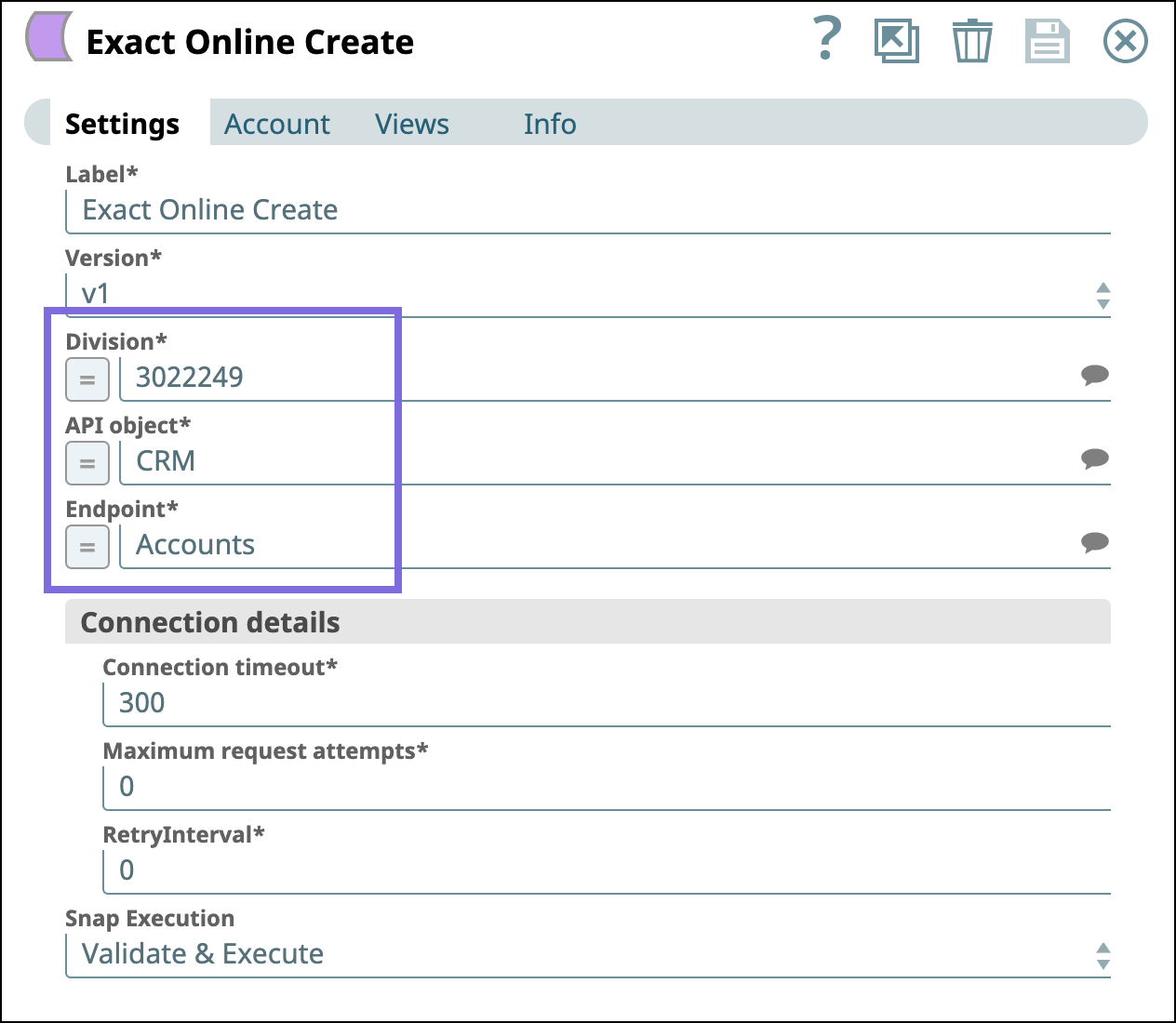Open the suggestion bubble for API object

point(1095,458)
